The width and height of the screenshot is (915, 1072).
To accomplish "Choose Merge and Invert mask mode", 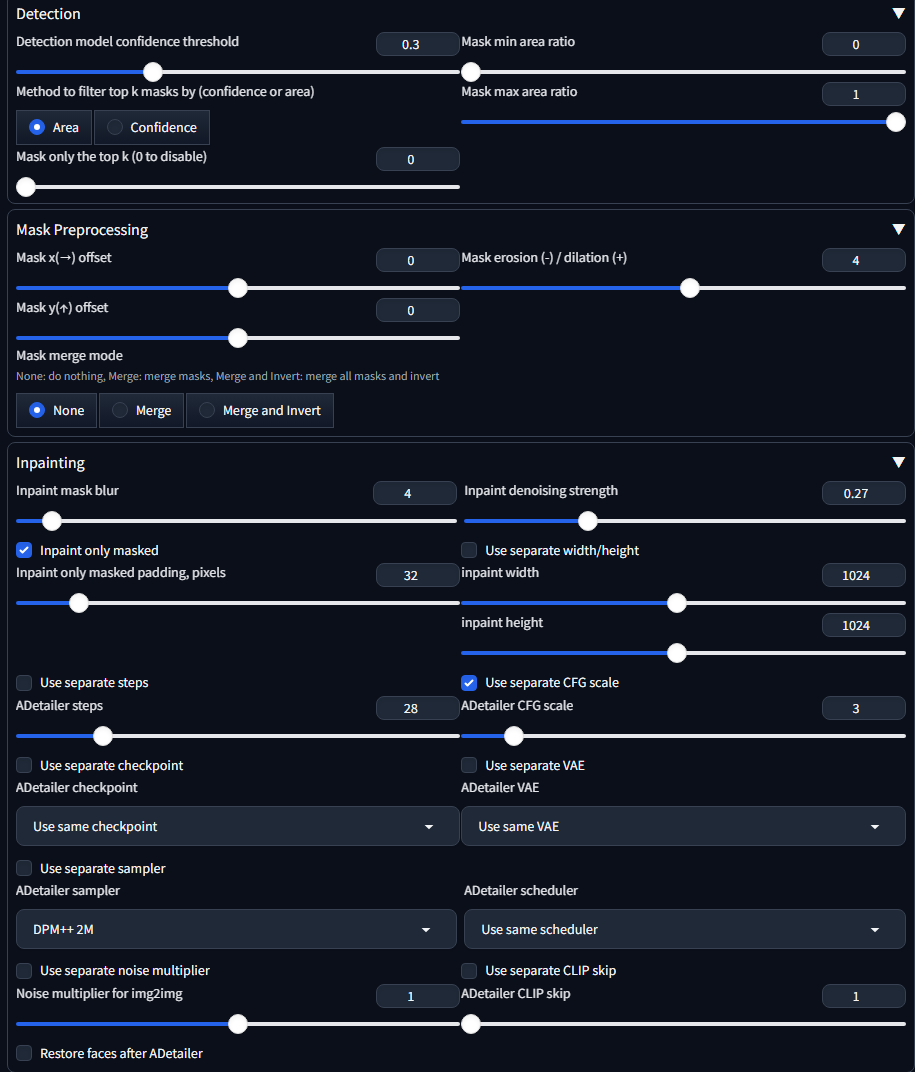I will tap(260, 410).
